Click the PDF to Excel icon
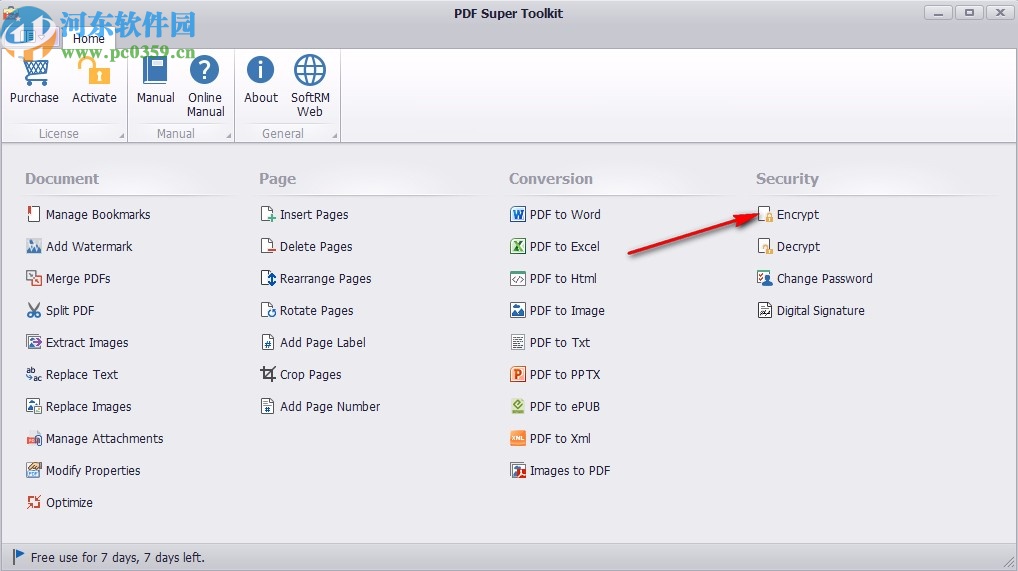Image resolution: width=1018 pixels, height=571 pixels. click(517, 246)
